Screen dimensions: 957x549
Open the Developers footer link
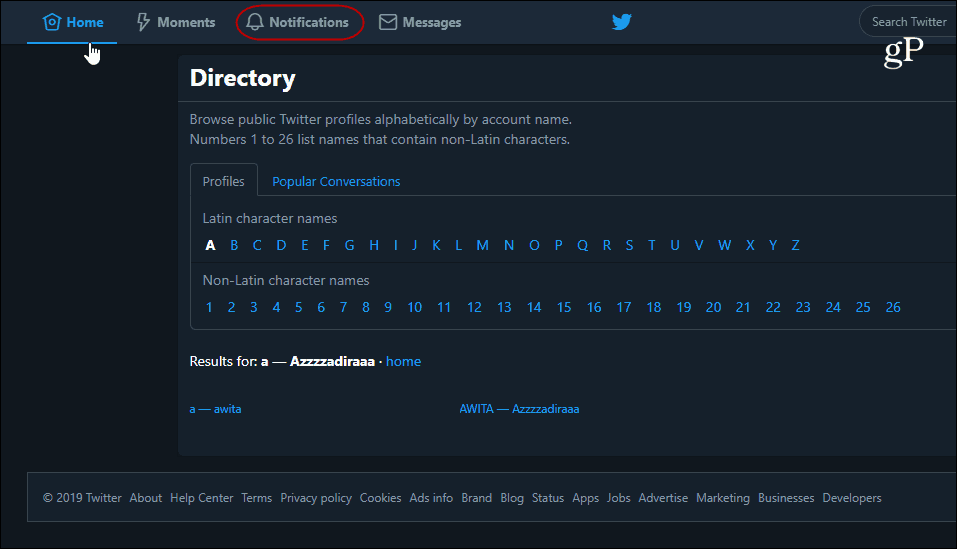click(x=852, y=498)
